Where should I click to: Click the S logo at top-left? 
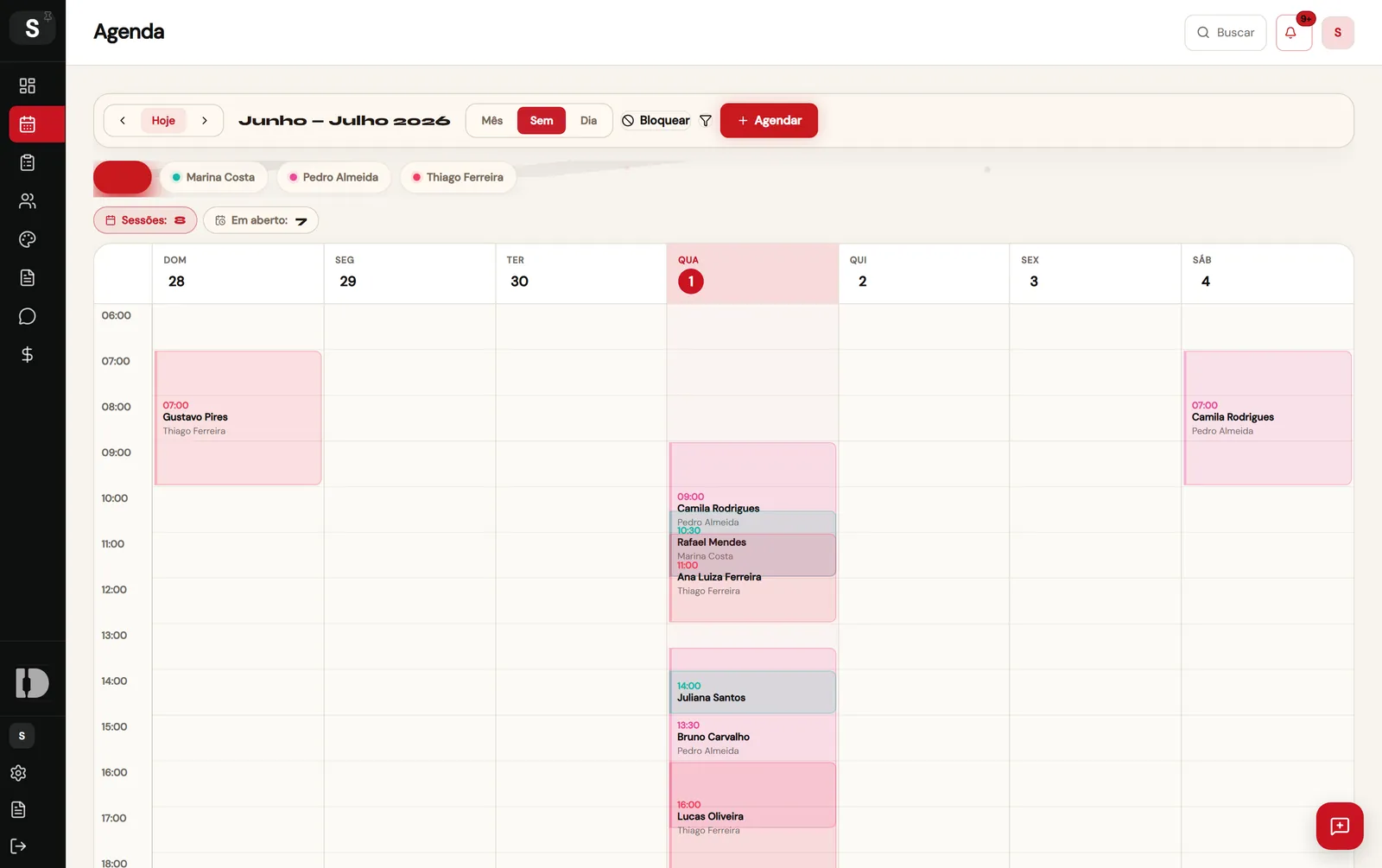[33, 28]
